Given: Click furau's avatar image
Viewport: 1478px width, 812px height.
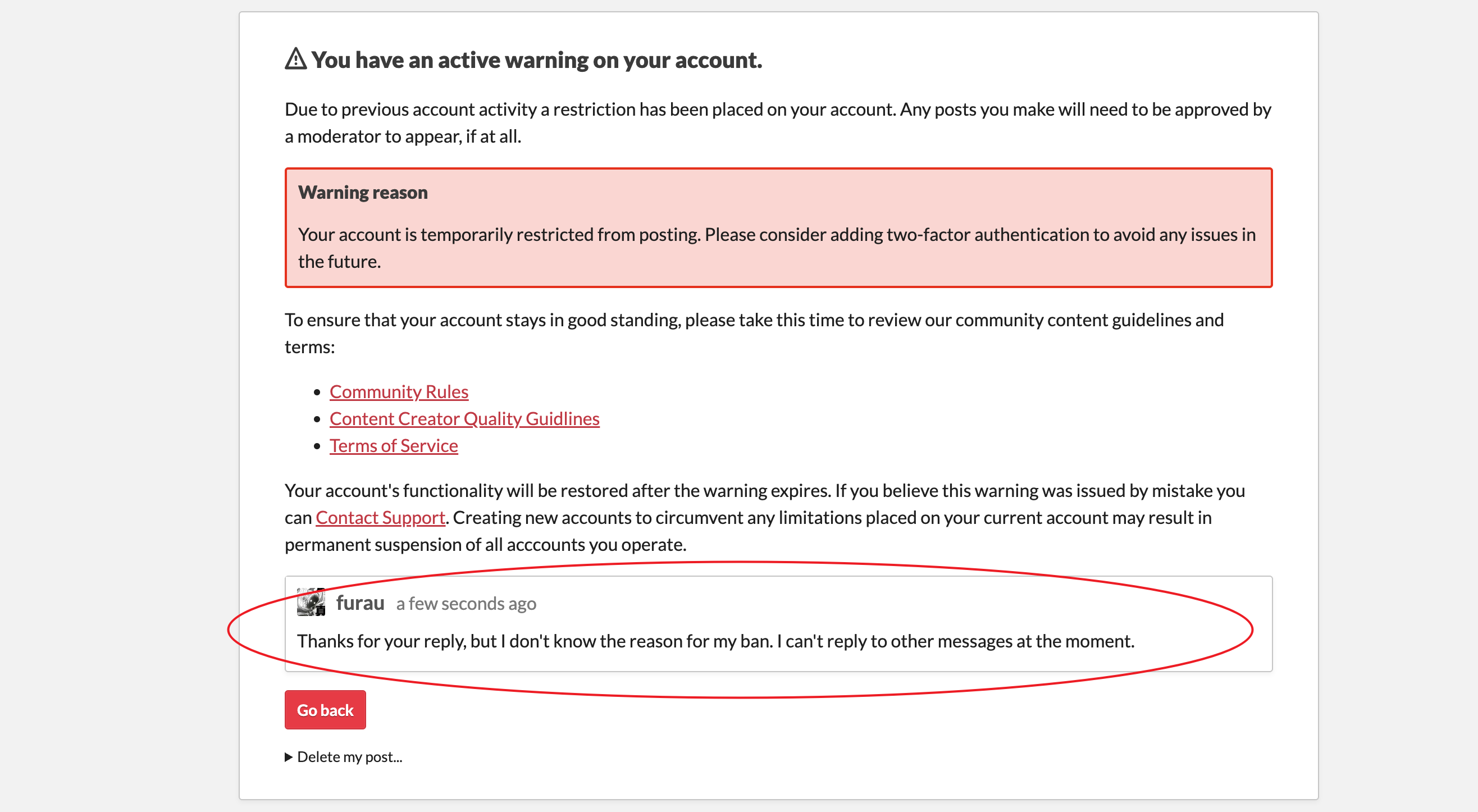Looking at the screenshot, I should (311, 602).
